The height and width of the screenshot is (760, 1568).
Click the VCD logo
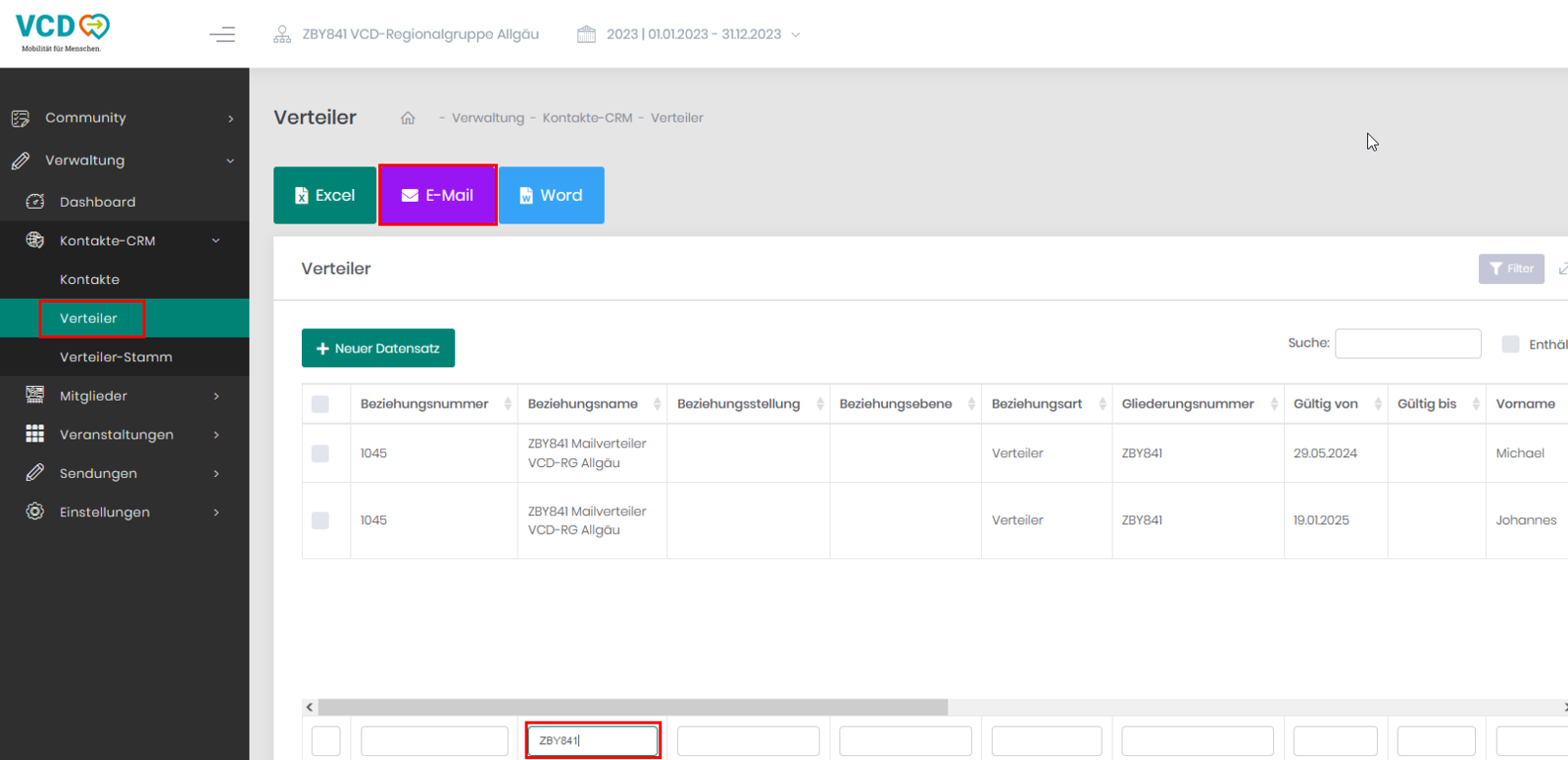pyautogui.click(x=63, y=32)
